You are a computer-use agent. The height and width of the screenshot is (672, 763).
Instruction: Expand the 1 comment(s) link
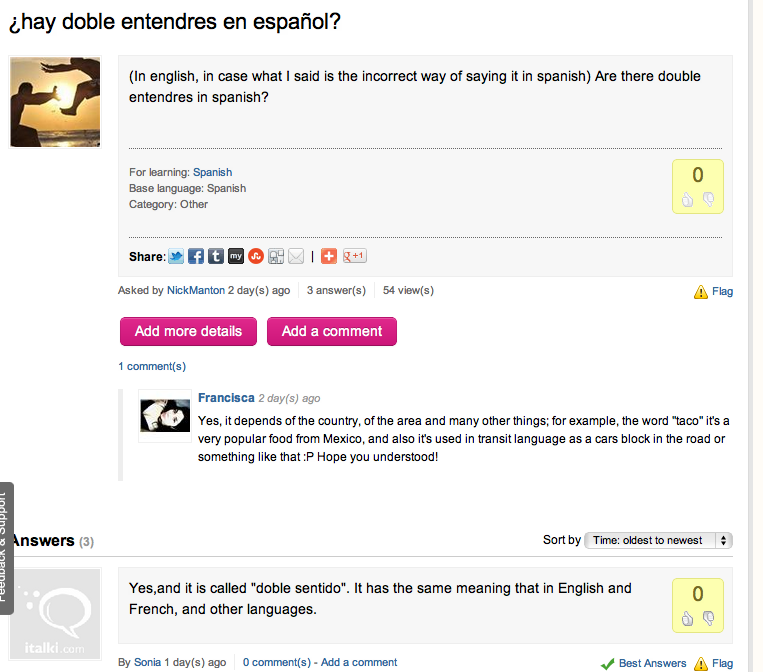pos(152,366)
